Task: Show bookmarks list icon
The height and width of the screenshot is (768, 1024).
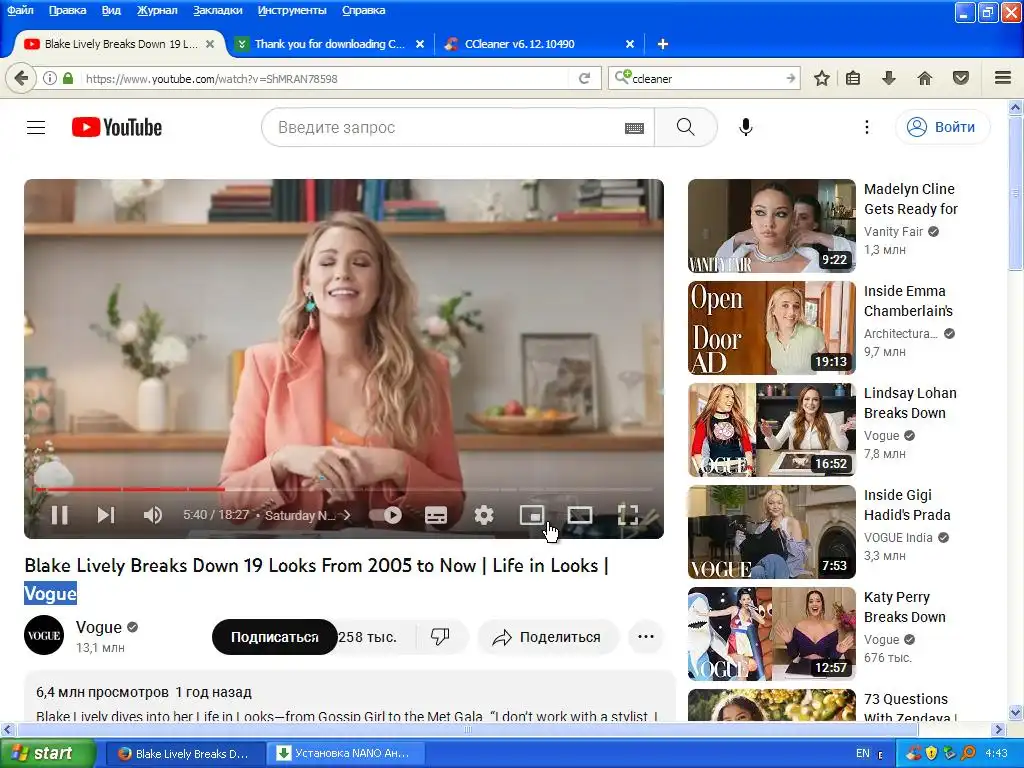Action: (853, 78)
